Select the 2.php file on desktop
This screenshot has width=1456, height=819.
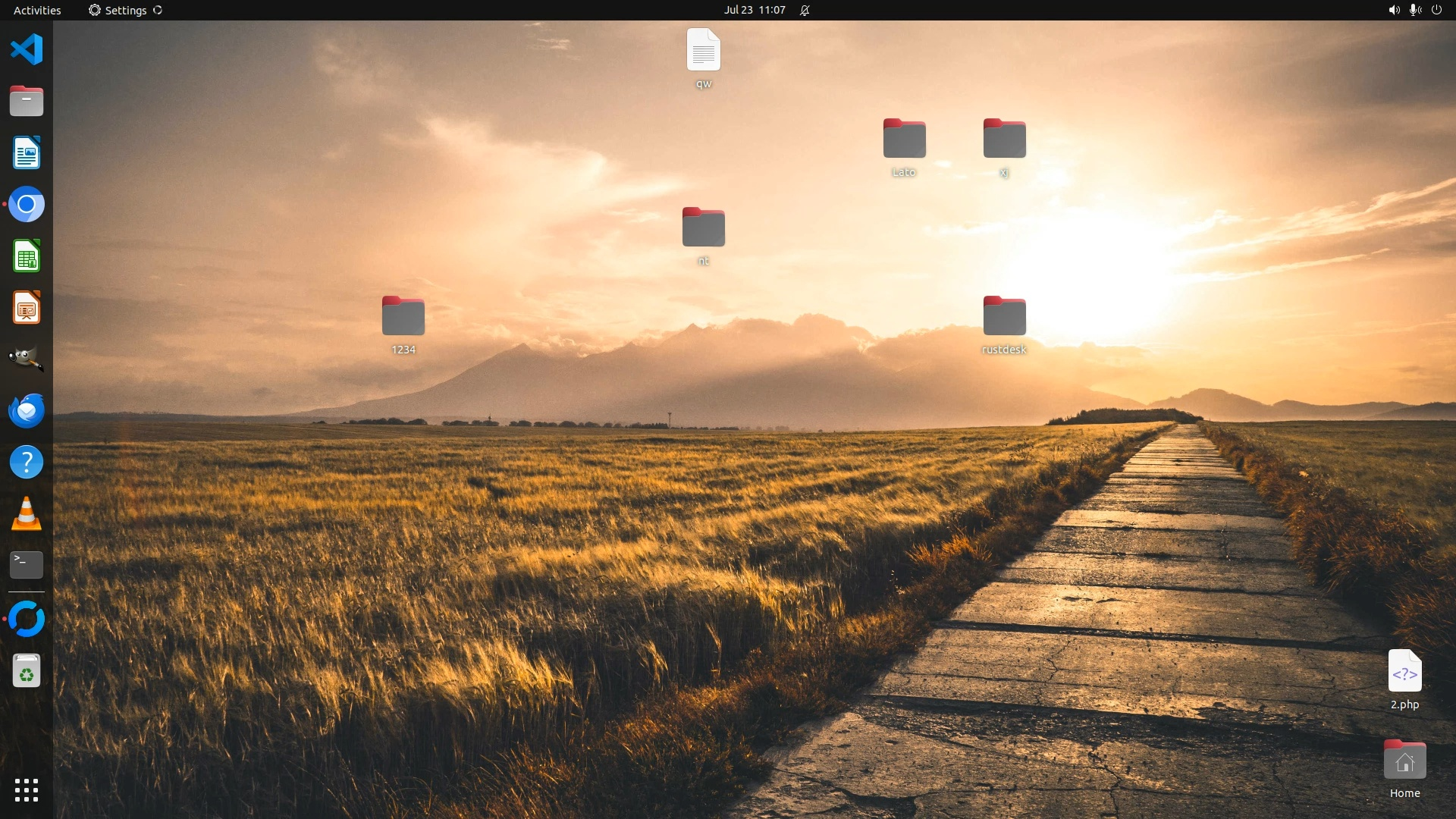pos(1404,672)
